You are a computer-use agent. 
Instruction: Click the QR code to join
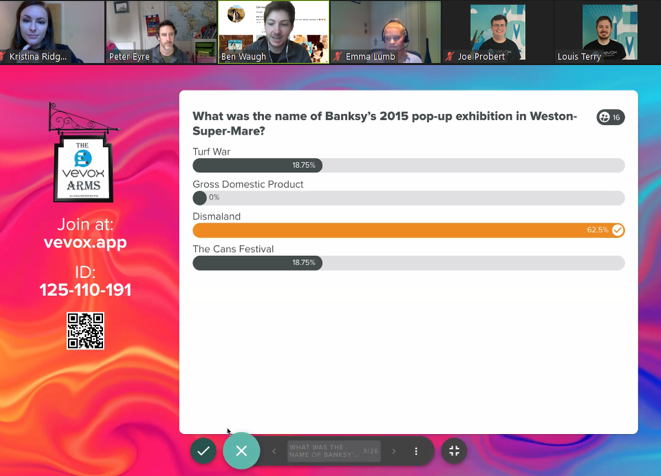pos(85,331)
